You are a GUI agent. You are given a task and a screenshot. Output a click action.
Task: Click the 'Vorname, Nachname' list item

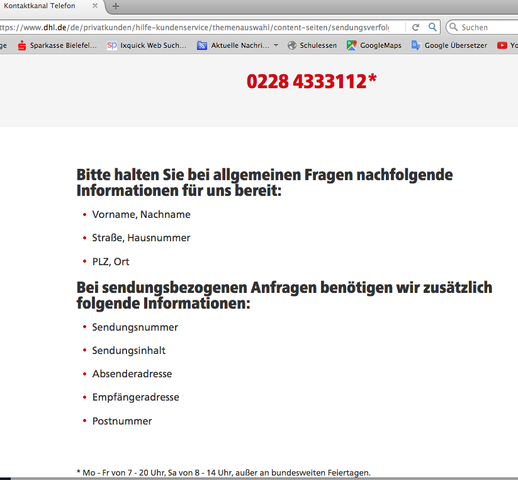tap(141, 214)
